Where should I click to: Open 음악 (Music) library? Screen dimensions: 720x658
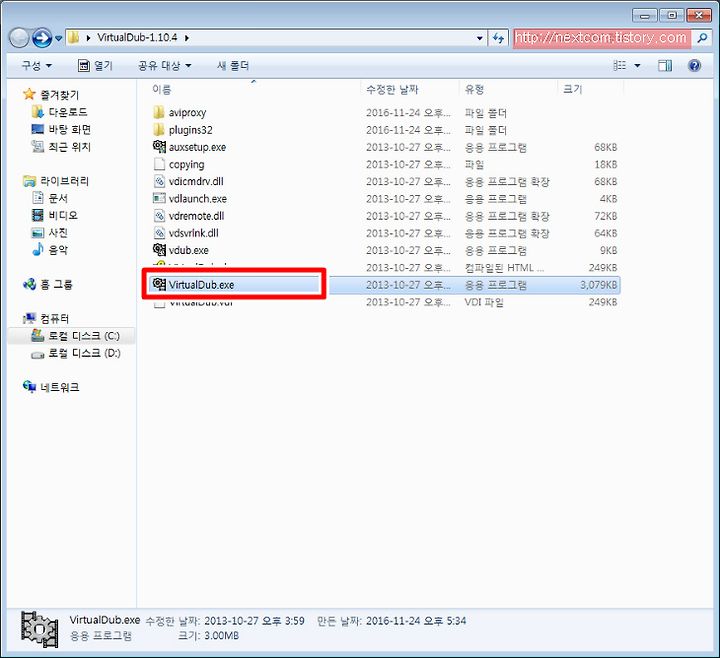[50, 250]
